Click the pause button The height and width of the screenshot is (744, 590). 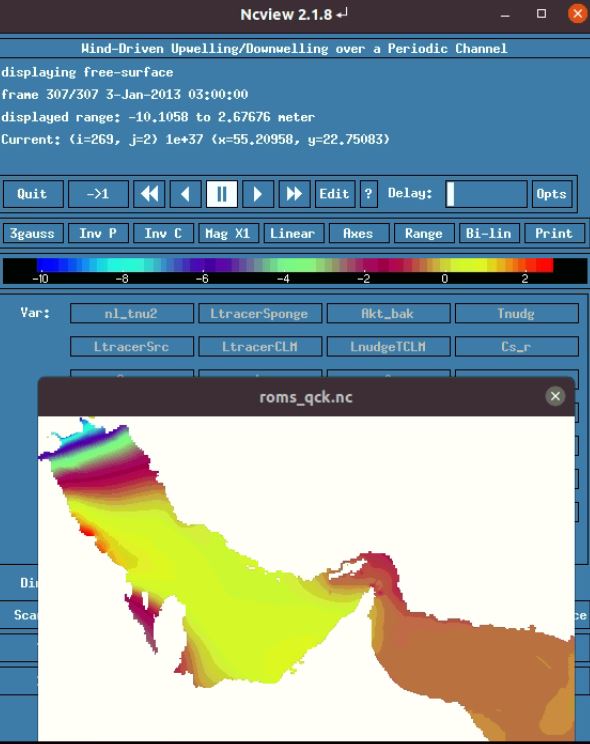pyautogui.click(x=222, y=194)
